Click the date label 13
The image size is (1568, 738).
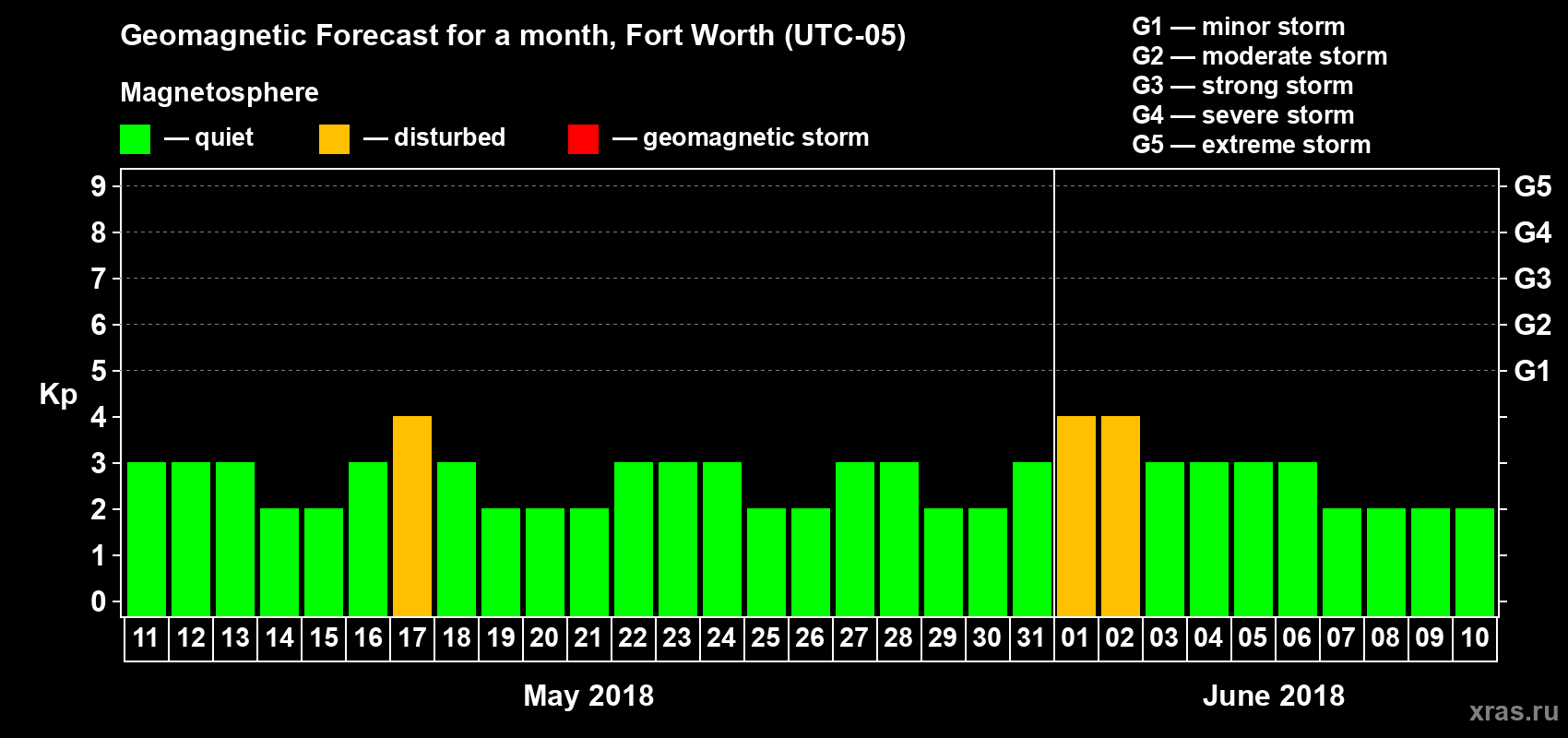(x=235, y=637)
